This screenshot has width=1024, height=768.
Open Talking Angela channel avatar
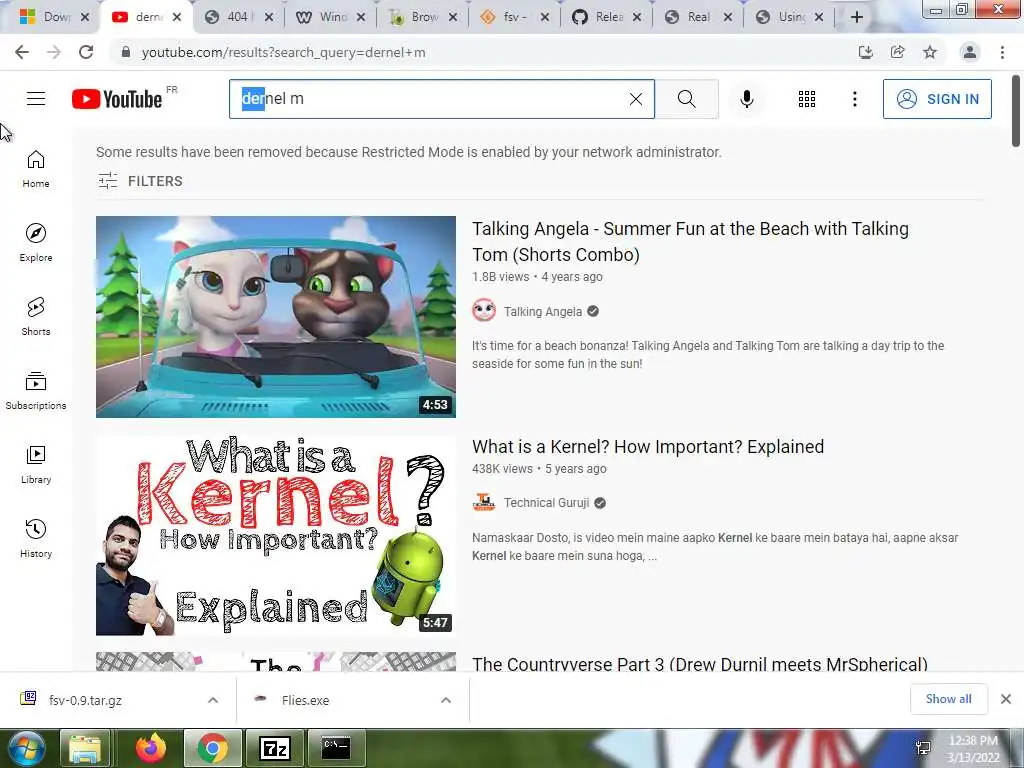(484, 311)
